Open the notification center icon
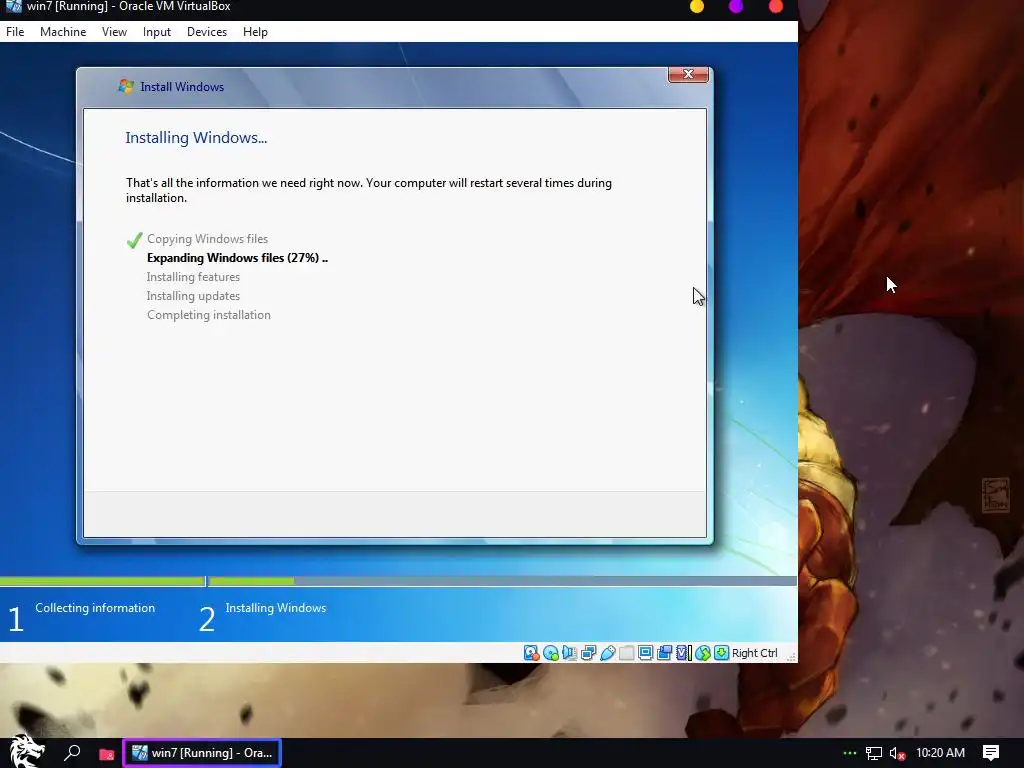 click(991, 753)
